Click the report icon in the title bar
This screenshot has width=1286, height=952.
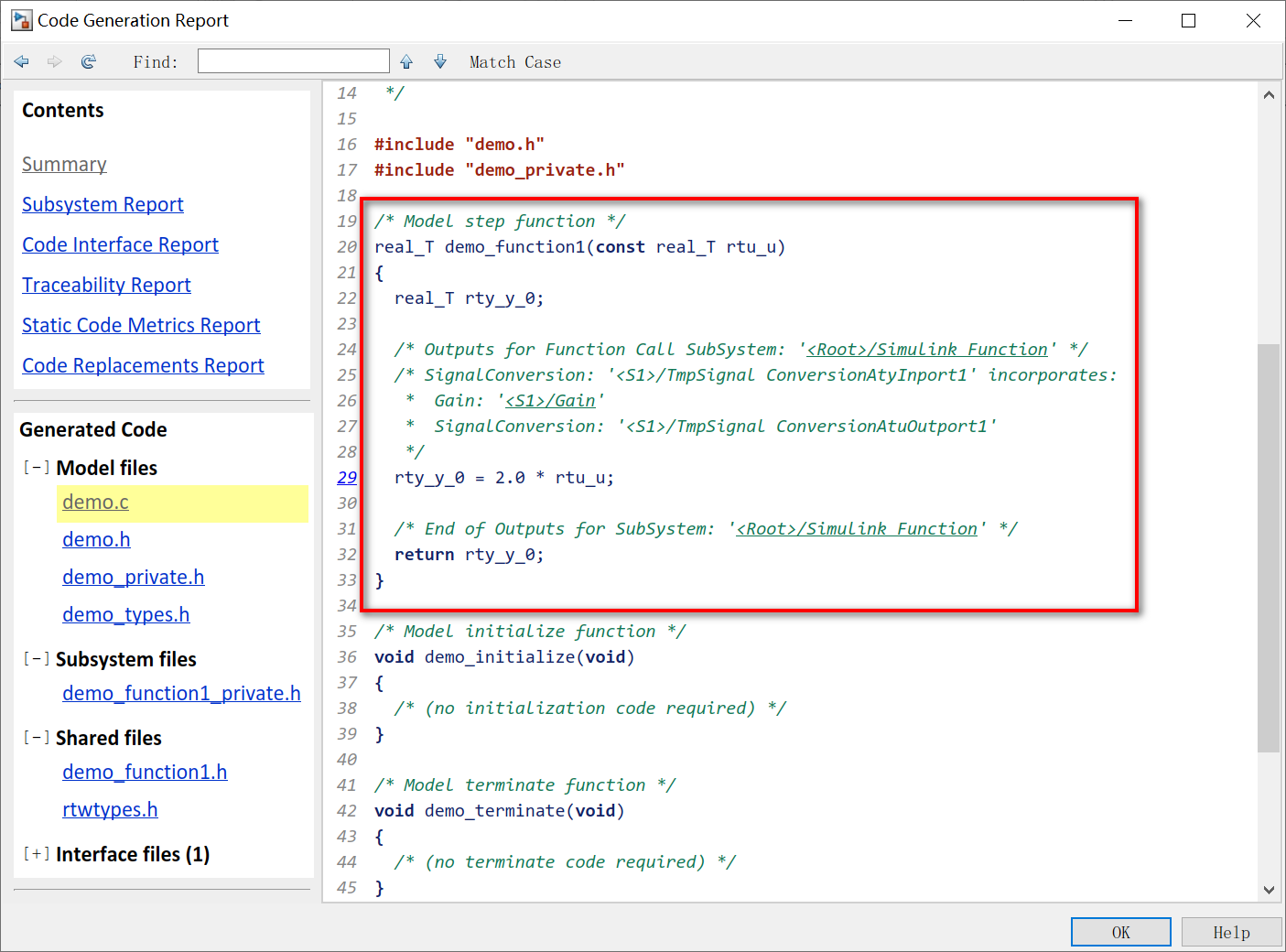click(20, 19)
